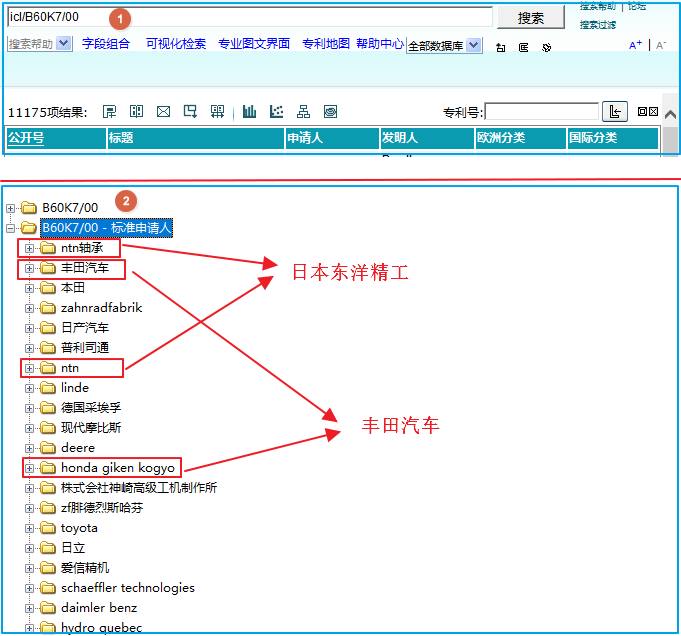Click the bar chart analysis icon
The height and width of the screenshot is (636, 681).
pos(250,111)
